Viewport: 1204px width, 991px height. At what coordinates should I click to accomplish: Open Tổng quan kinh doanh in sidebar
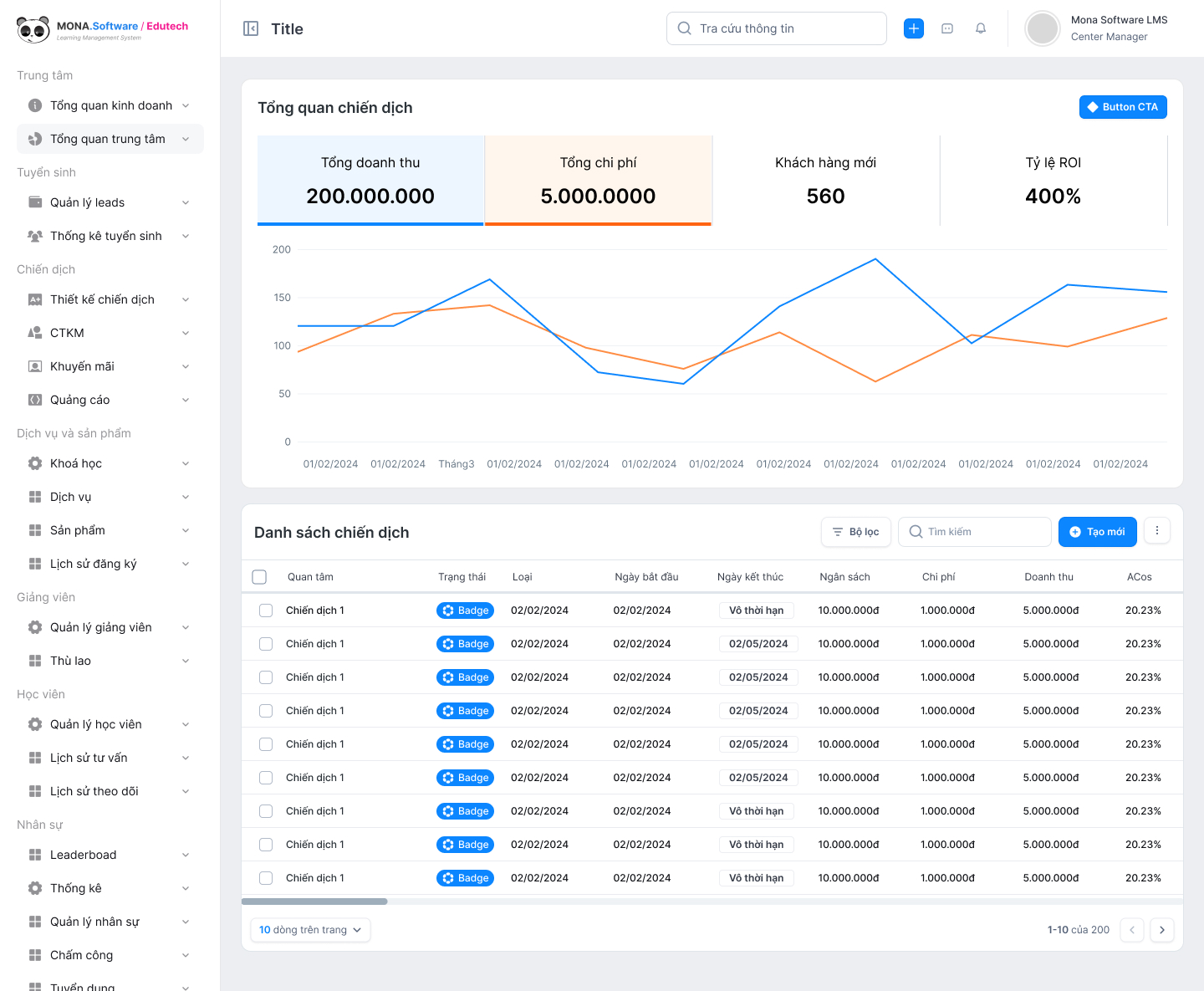[x=110, y=105]
